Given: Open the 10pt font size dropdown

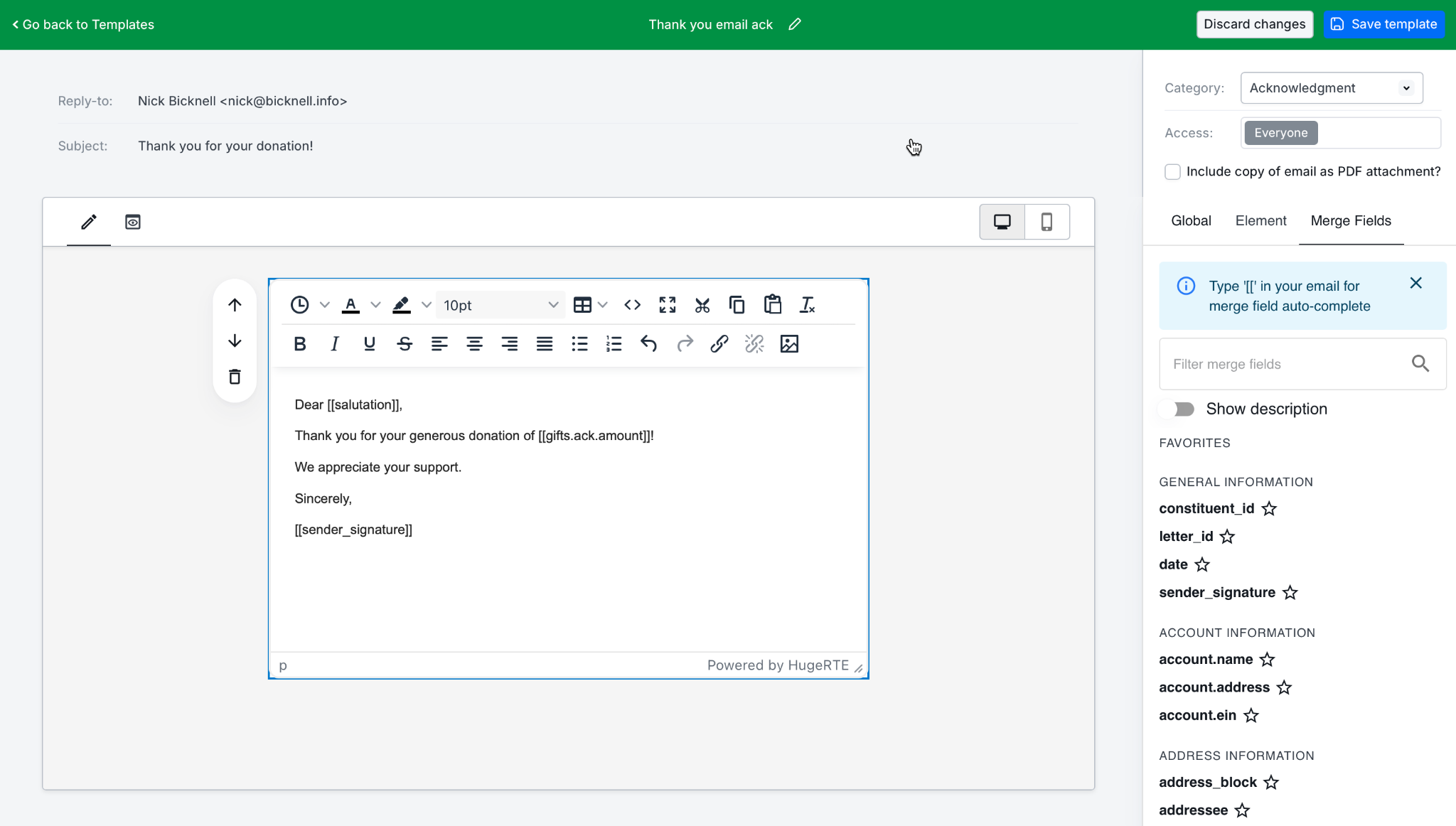Looking at the screenshot, I should (500, 305).
